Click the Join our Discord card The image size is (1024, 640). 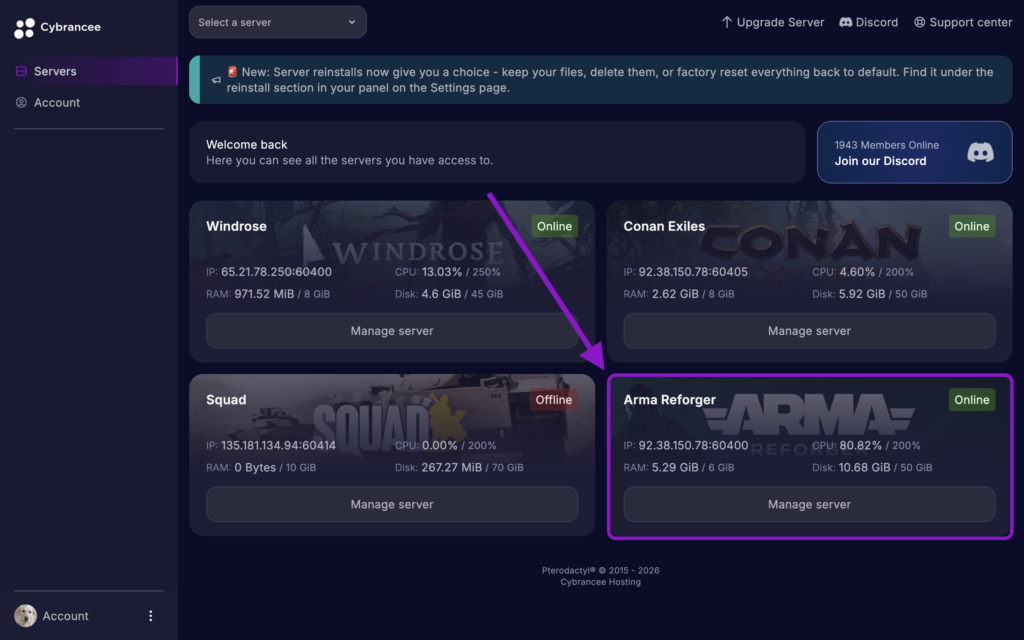tap(914, 152)
